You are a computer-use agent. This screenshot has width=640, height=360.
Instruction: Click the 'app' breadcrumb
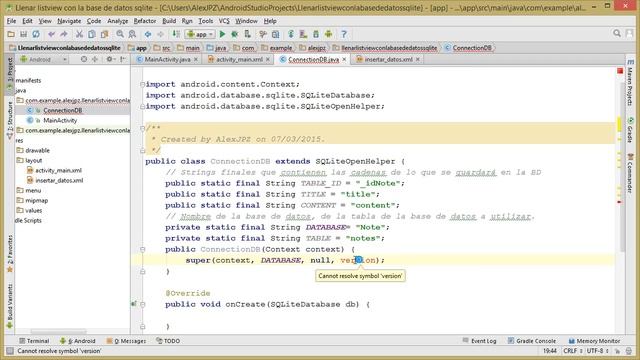138,48
